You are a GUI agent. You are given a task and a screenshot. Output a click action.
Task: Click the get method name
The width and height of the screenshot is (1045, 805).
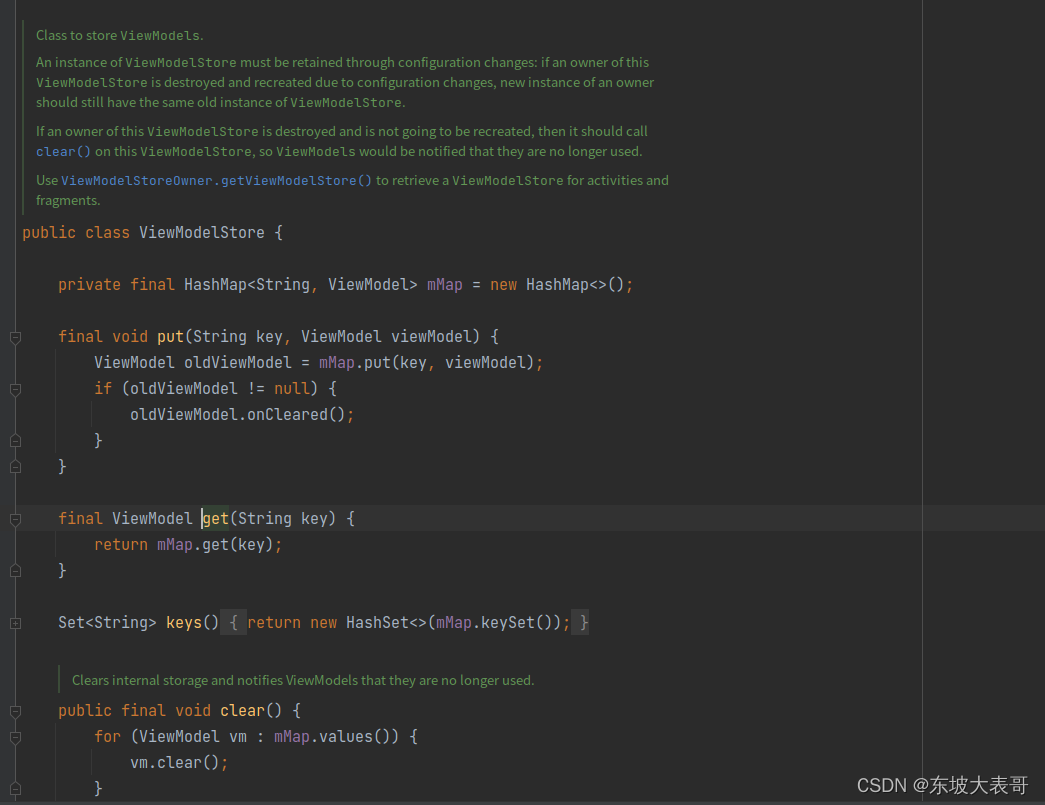tap(216, 518)
